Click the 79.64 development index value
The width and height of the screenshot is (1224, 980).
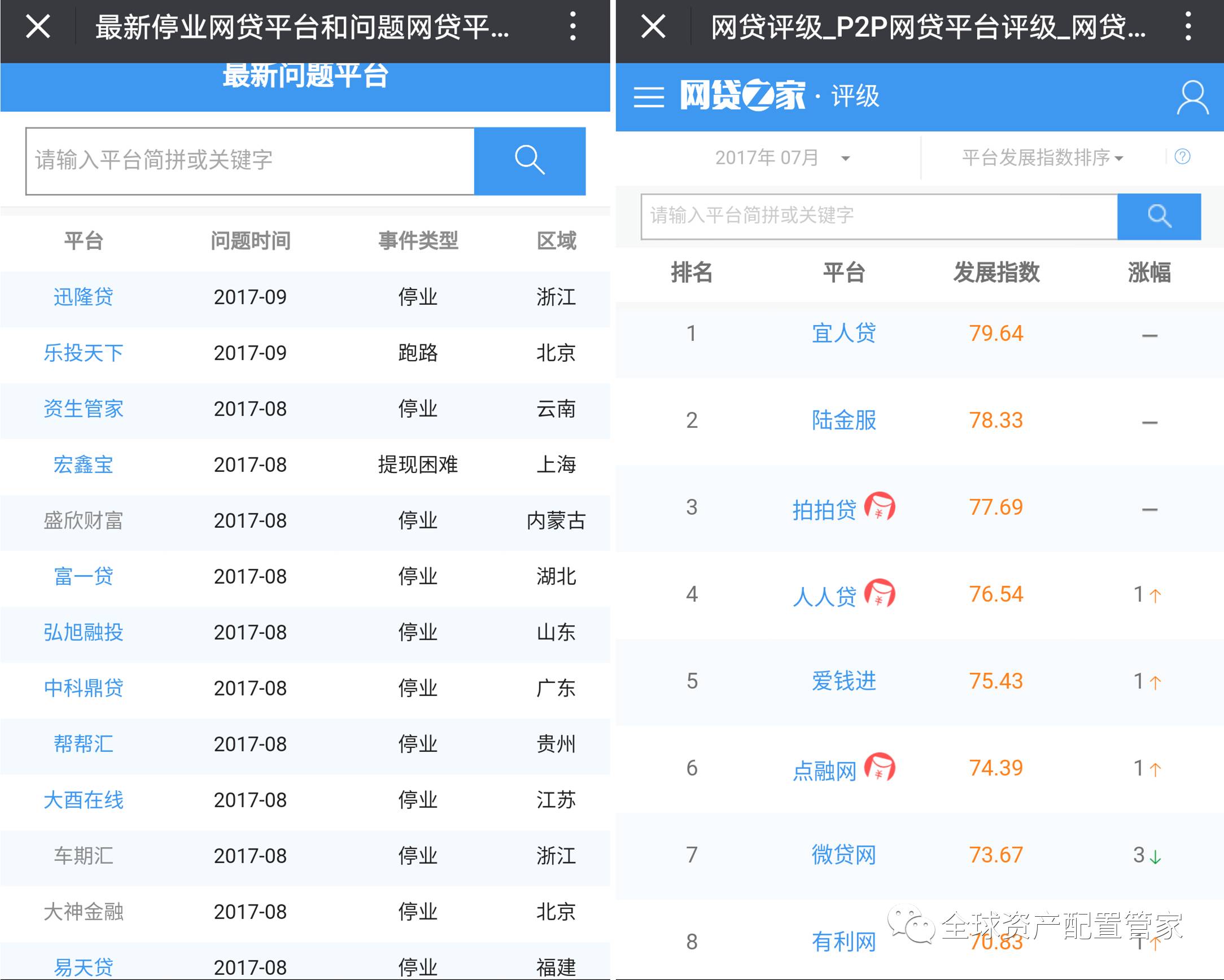(x=996, y=333)
